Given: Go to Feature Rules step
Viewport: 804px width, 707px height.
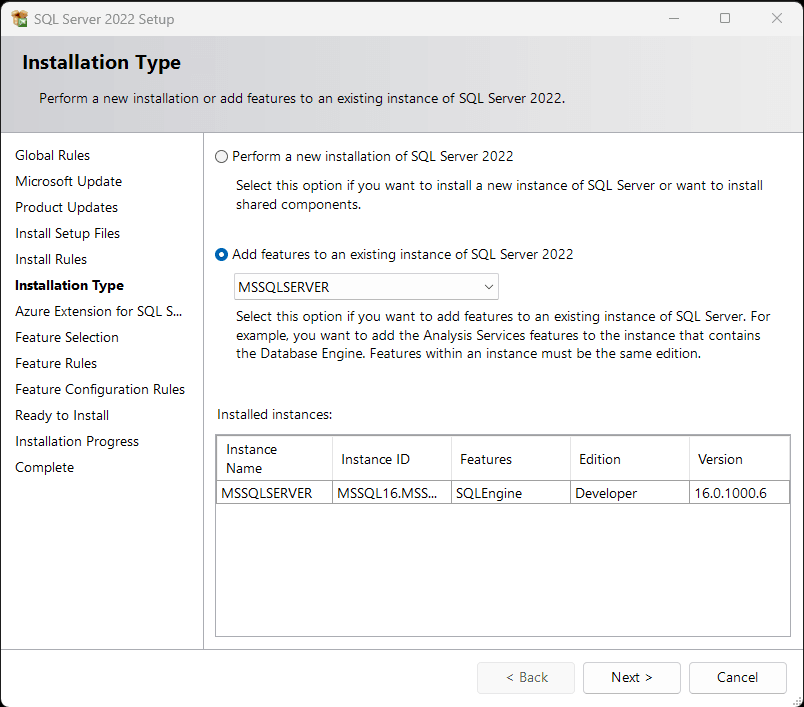Looking at the screenshot, I should tap(56, 363).
